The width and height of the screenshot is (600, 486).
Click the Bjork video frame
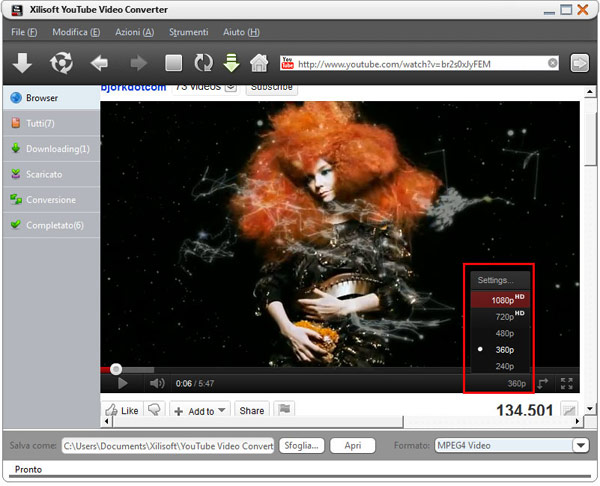pos(340,233)
